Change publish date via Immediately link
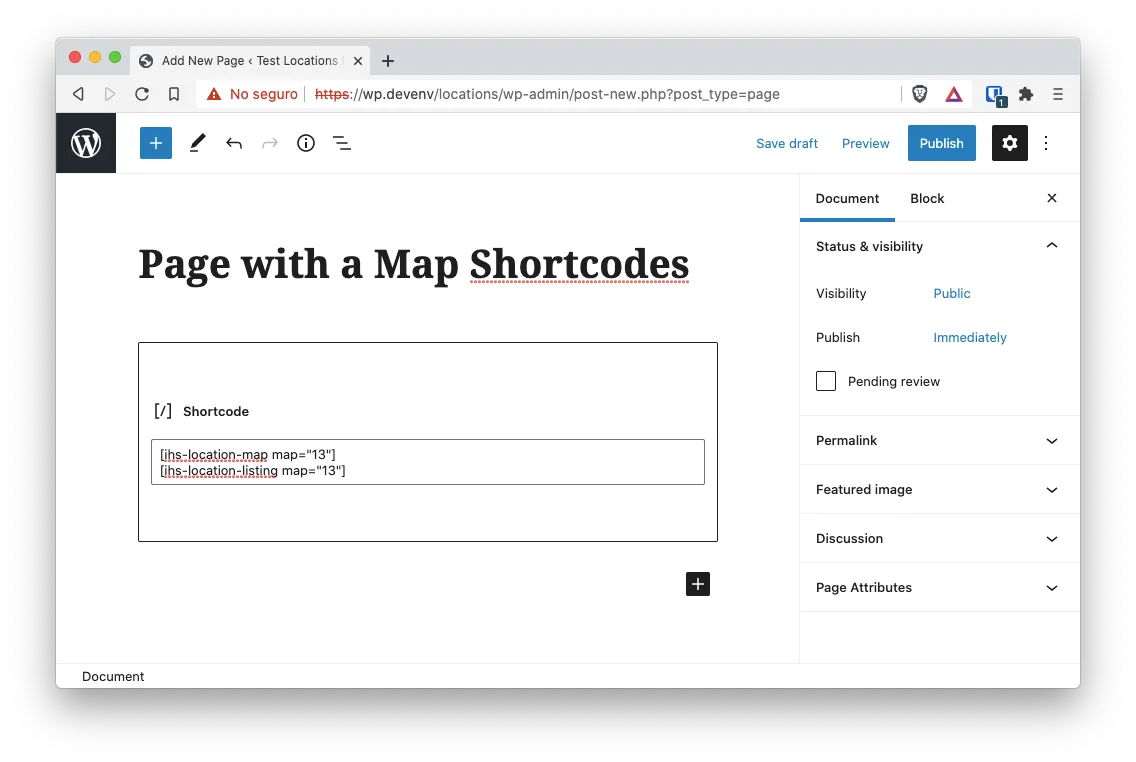1136x762 pixels. click(969, 338)
